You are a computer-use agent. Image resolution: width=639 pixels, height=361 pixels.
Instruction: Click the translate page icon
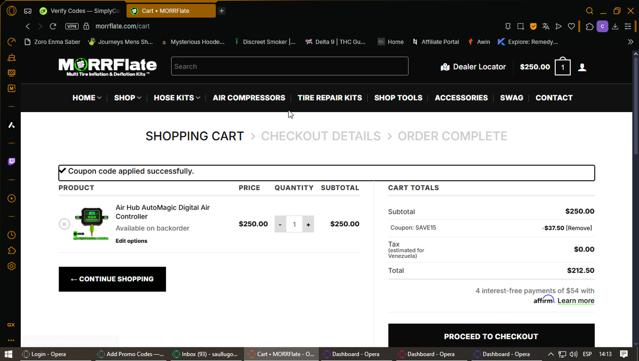(x=546, y=26)
